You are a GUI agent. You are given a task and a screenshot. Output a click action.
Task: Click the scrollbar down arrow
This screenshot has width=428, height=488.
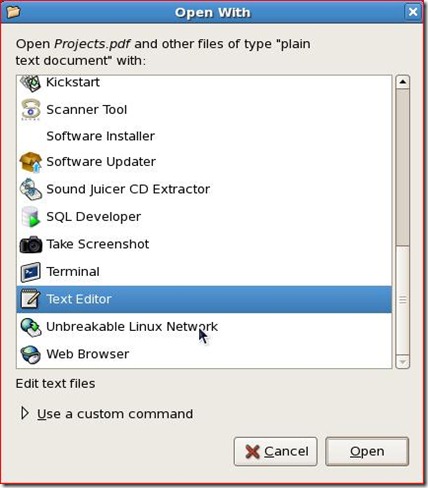(403, 362)
